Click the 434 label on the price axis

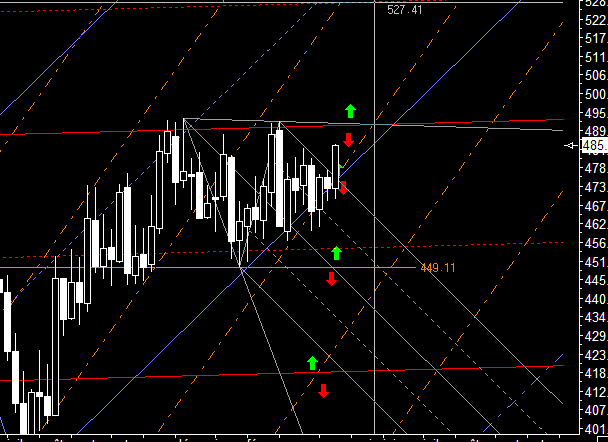[595, 318]
